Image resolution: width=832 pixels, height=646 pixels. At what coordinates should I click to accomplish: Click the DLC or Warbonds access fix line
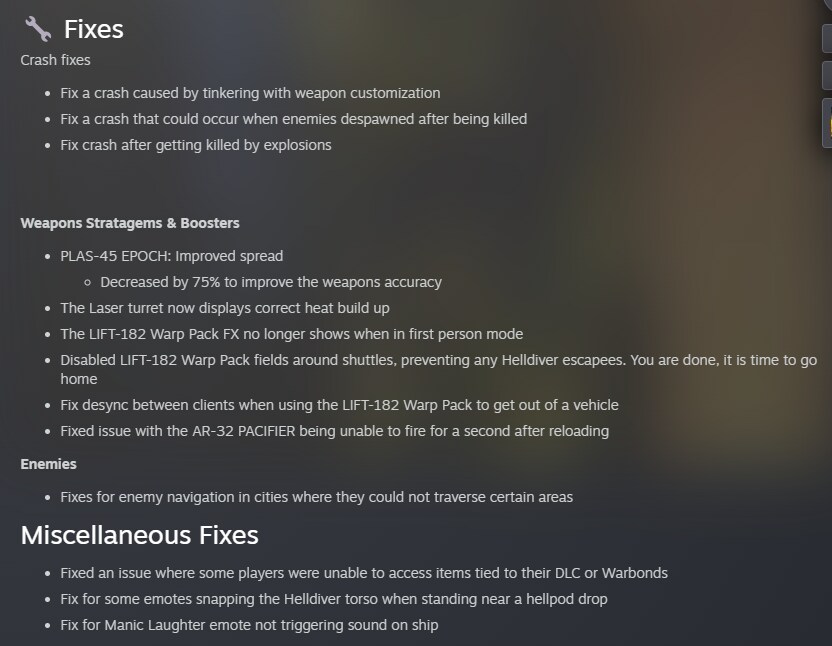click(363, 573)
